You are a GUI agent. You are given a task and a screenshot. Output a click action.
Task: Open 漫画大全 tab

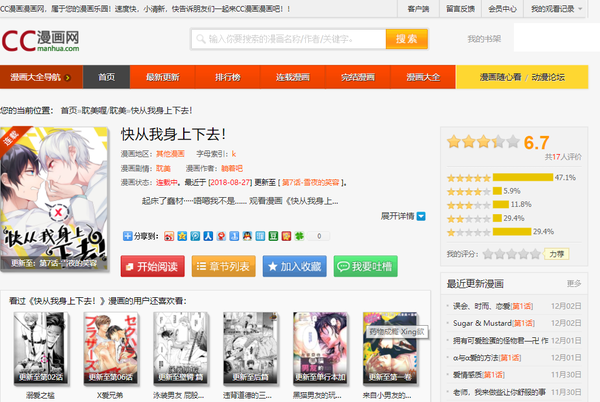pyautogui.click(x=423, y=77)
